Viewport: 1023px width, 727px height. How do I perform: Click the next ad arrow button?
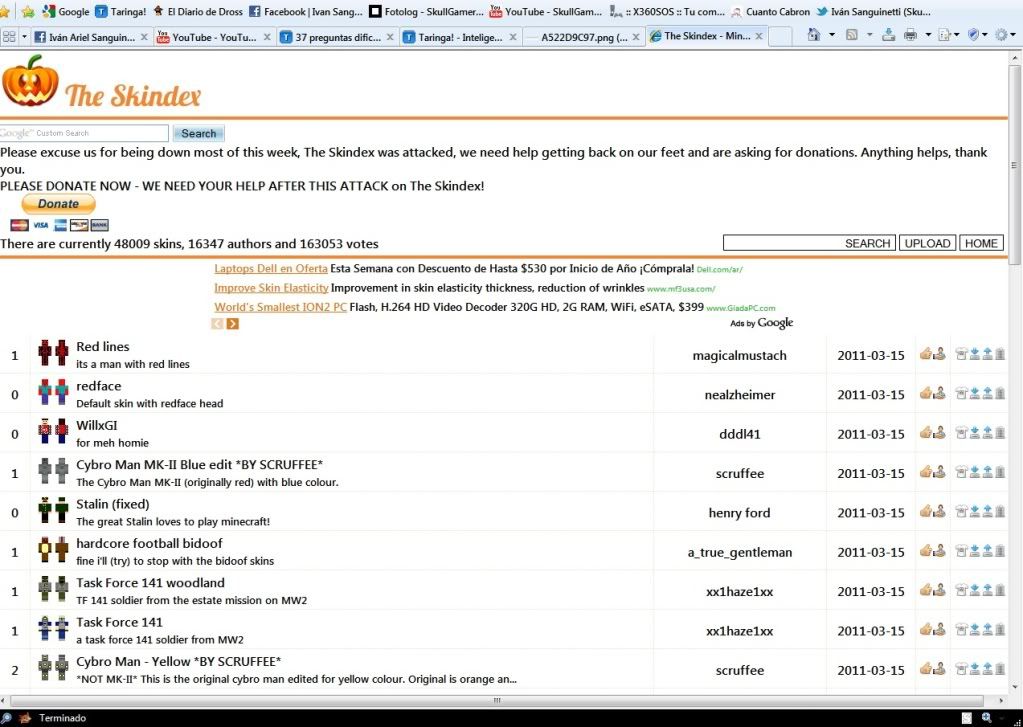pyautogui.click(x=232, y=324)
